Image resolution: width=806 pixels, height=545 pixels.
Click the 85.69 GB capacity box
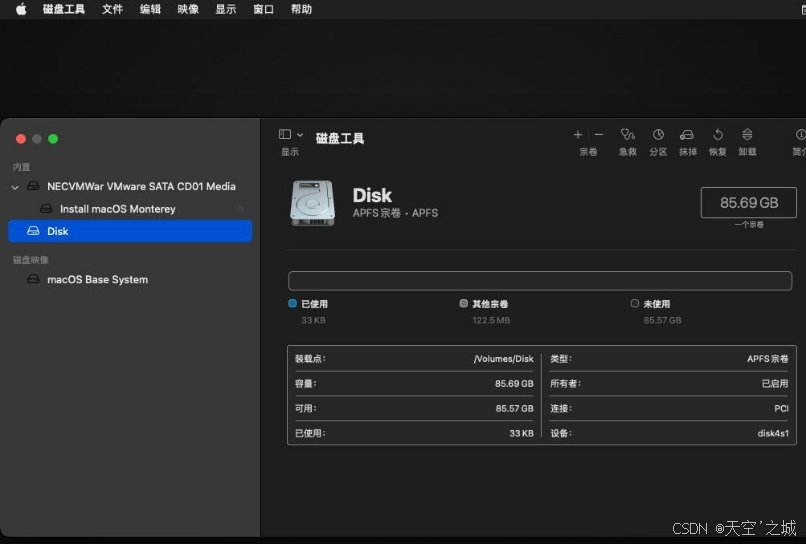(x=748, y=203)
